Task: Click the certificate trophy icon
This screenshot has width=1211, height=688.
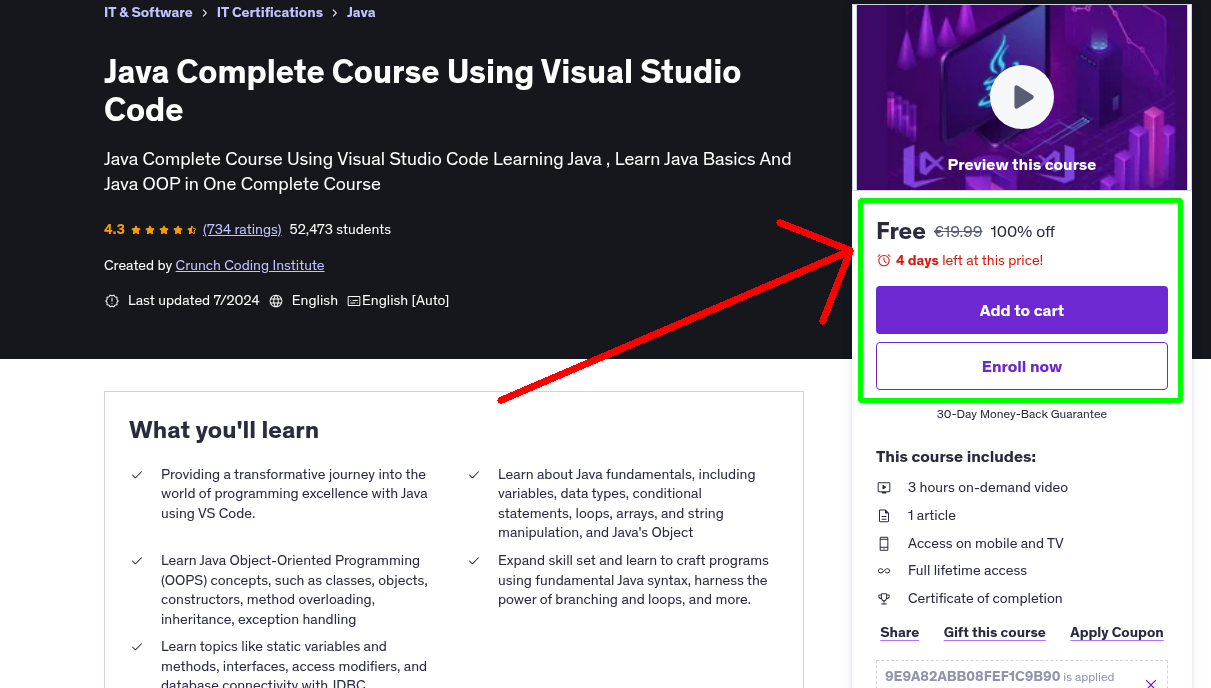Action: [884, 599]
